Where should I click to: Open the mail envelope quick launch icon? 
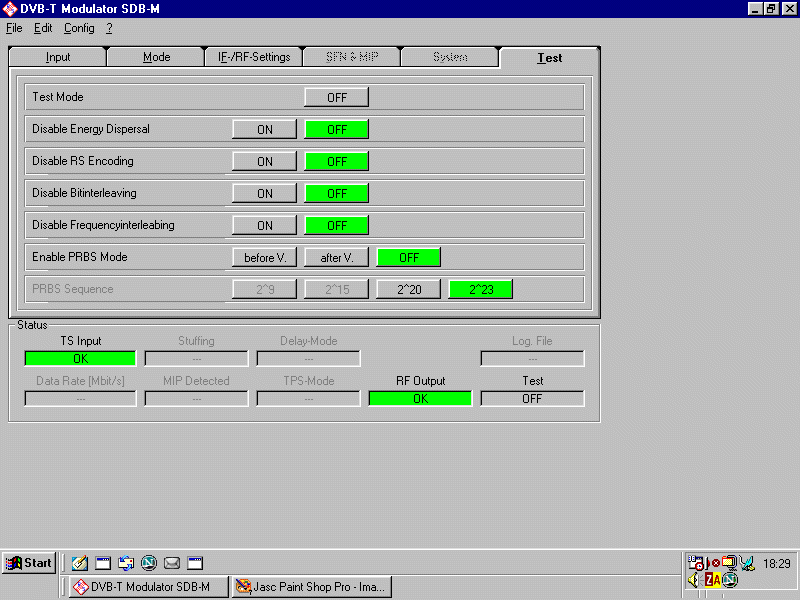point(172,563)
